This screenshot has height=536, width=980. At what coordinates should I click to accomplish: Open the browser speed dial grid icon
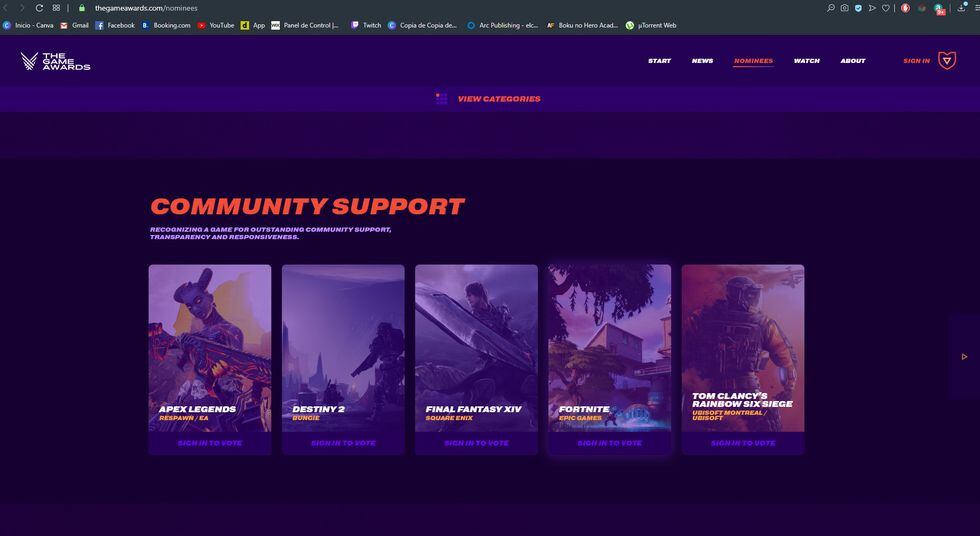(57, 8)
